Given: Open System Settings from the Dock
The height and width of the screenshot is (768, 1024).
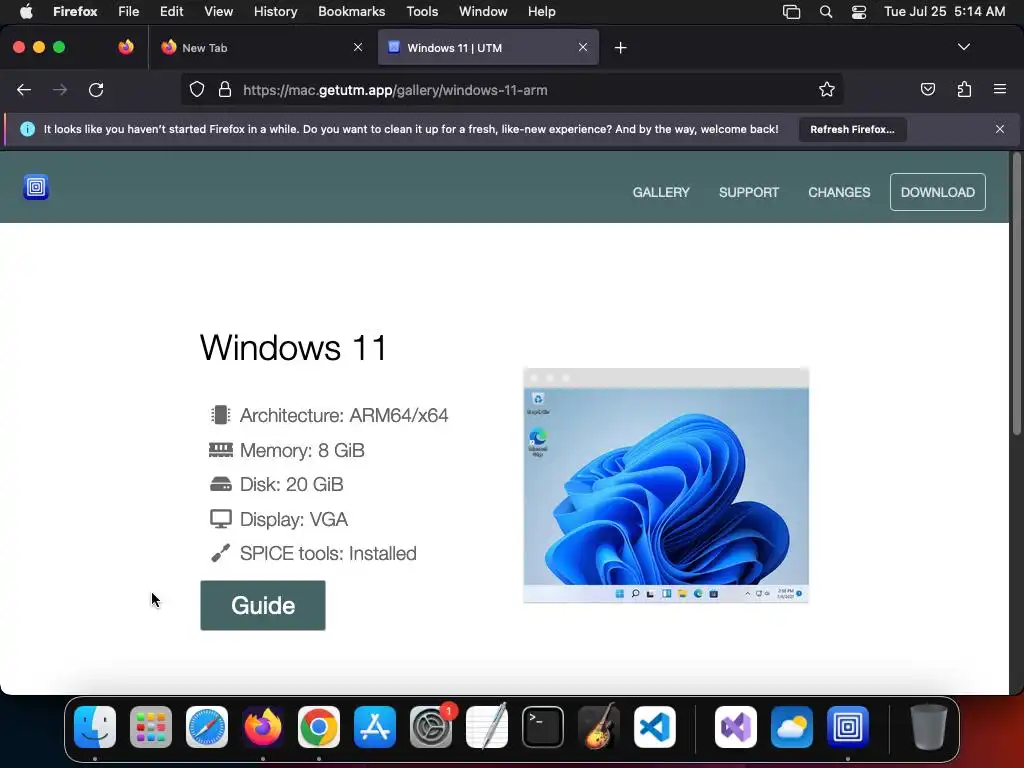Looking at the screenshot, I should click(x=431, y=727).
